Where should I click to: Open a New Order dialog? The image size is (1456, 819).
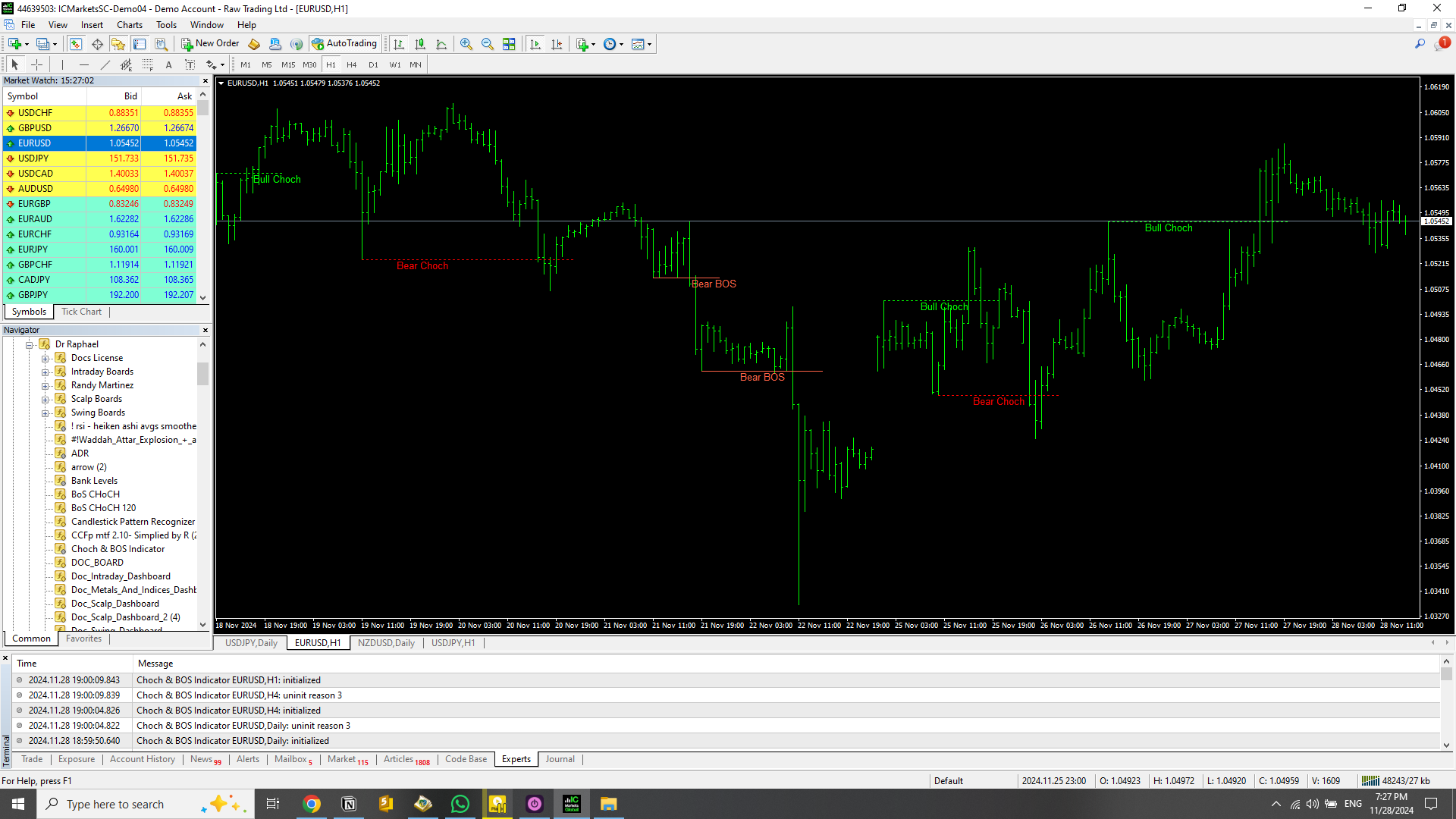pyautogui.click(x=211, y=43)
